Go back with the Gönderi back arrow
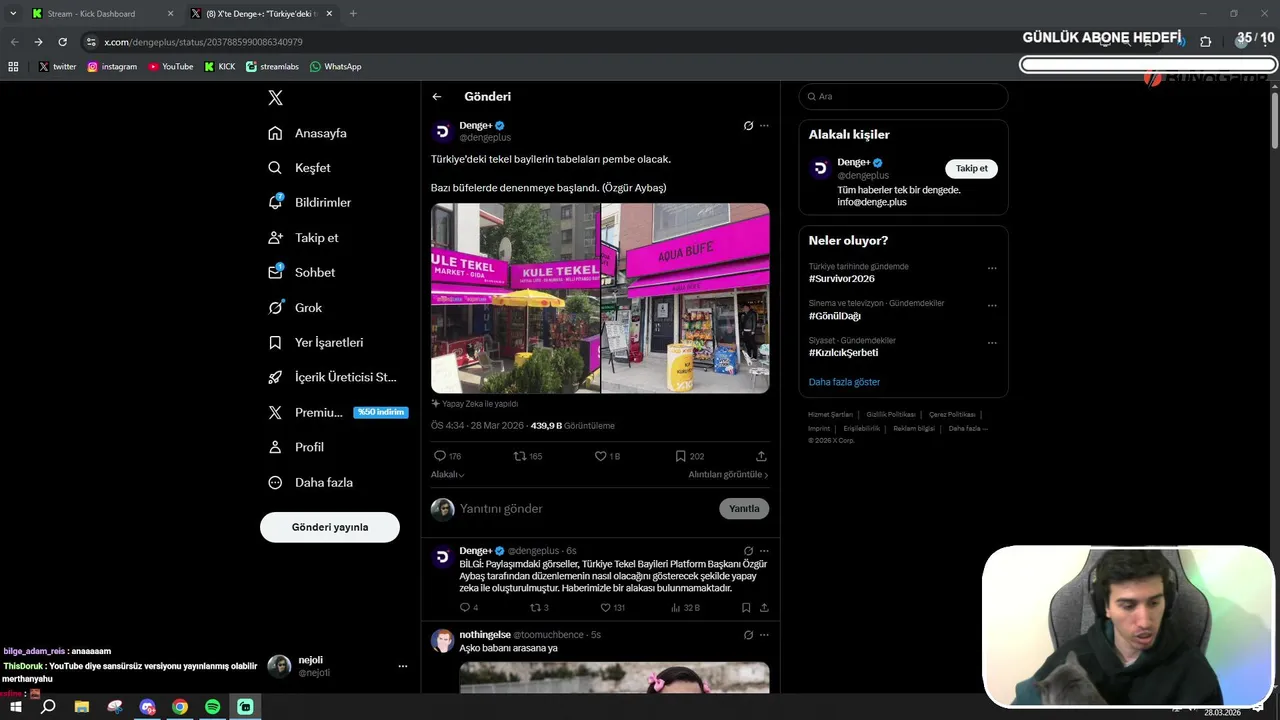This screenshot has width=1280, height=720. click(437, 97)
